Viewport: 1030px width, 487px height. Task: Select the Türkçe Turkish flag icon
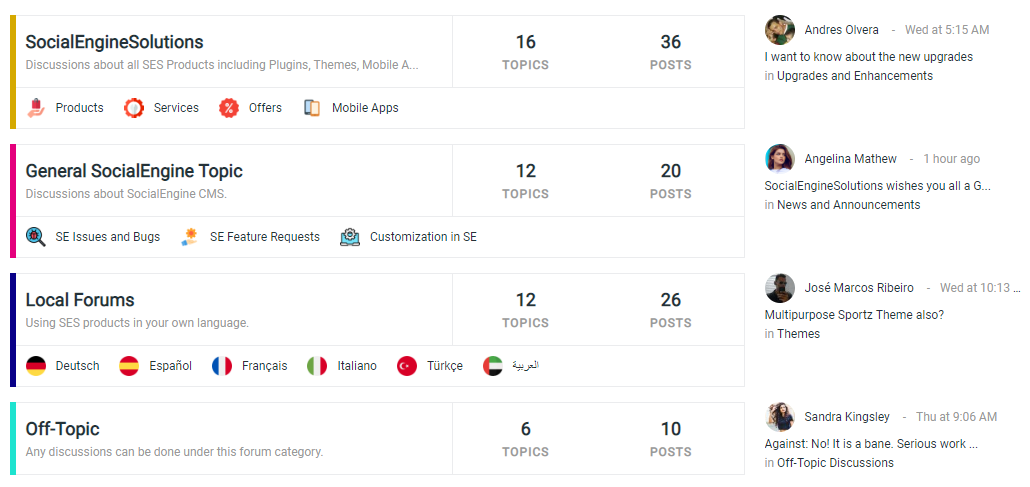coord(407,366)
